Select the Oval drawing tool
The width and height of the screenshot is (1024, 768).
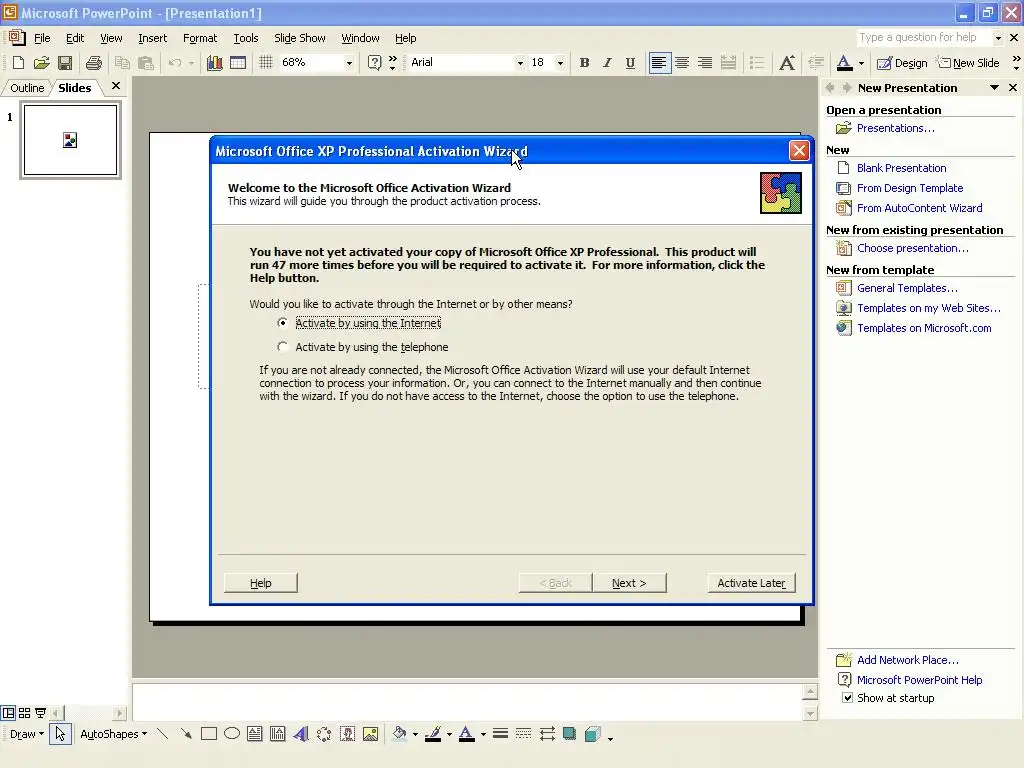pos(232,734)
